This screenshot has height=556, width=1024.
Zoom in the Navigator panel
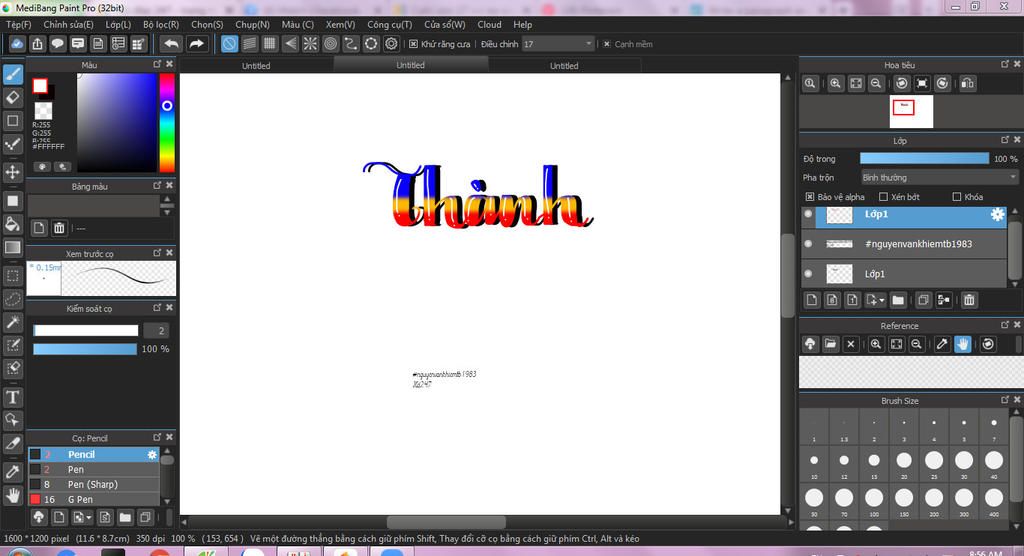(835, 84)
